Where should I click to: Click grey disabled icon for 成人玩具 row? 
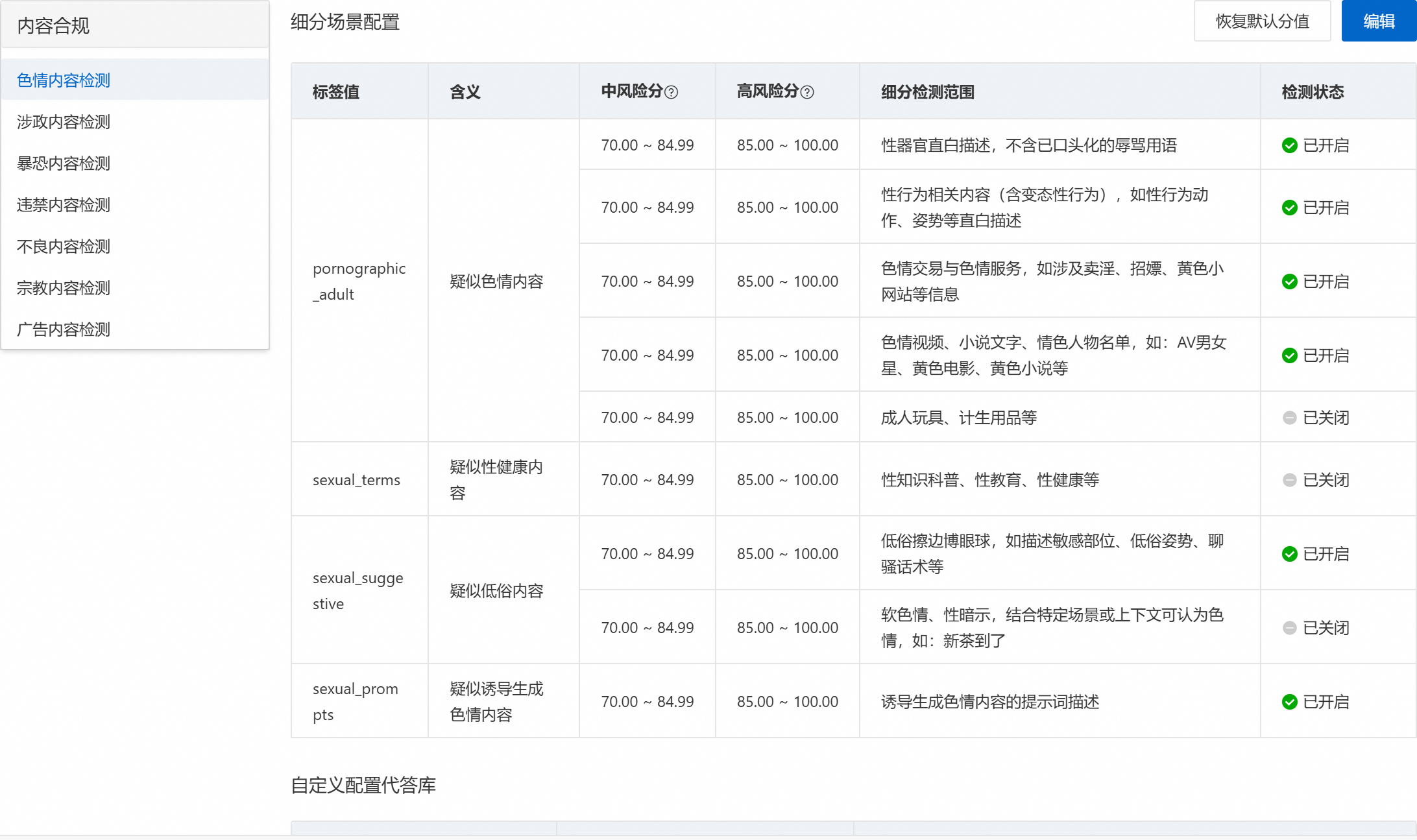coord(1289,418)
